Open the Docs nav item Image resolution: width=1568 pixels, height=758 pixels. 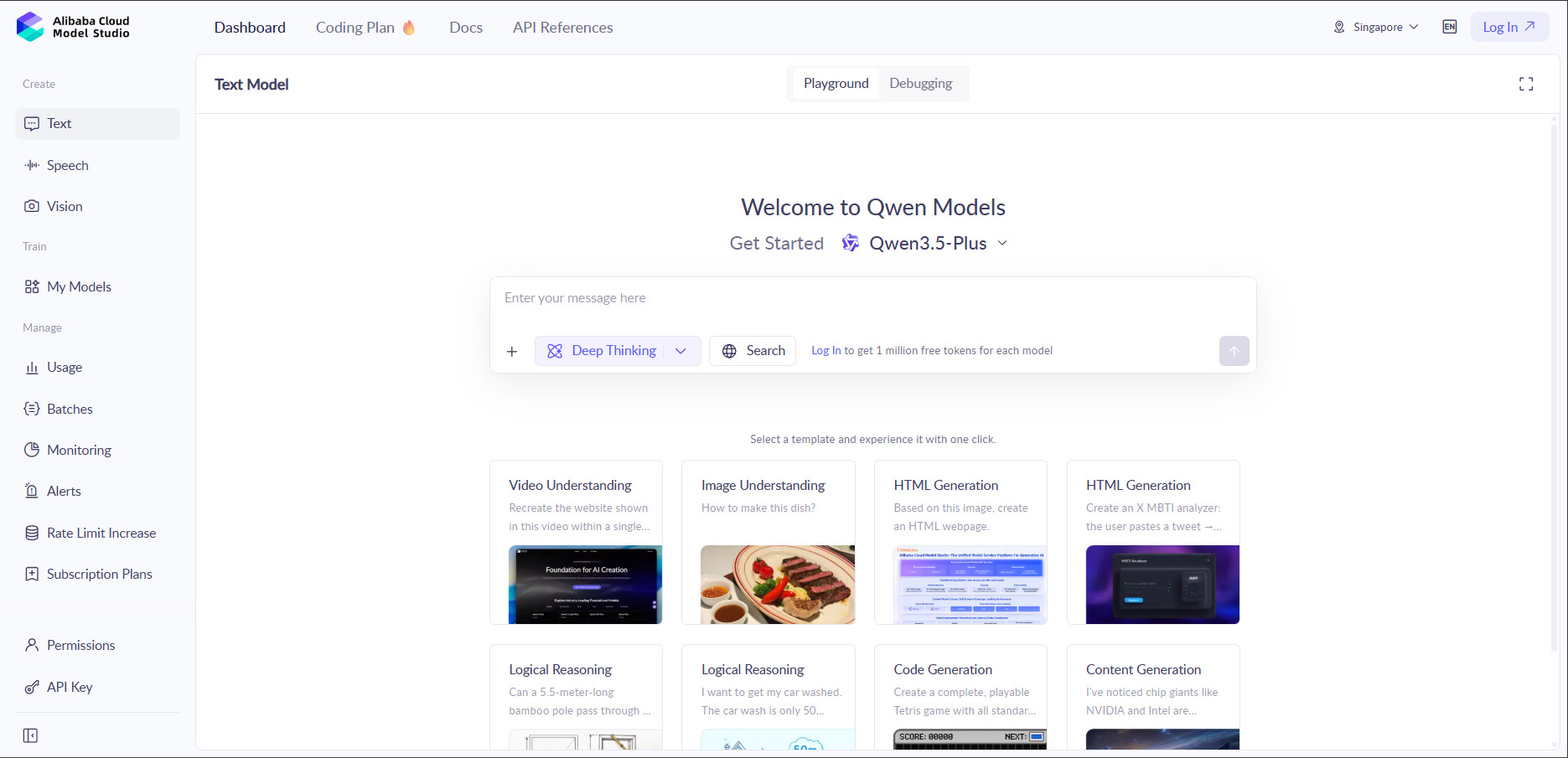466,27
